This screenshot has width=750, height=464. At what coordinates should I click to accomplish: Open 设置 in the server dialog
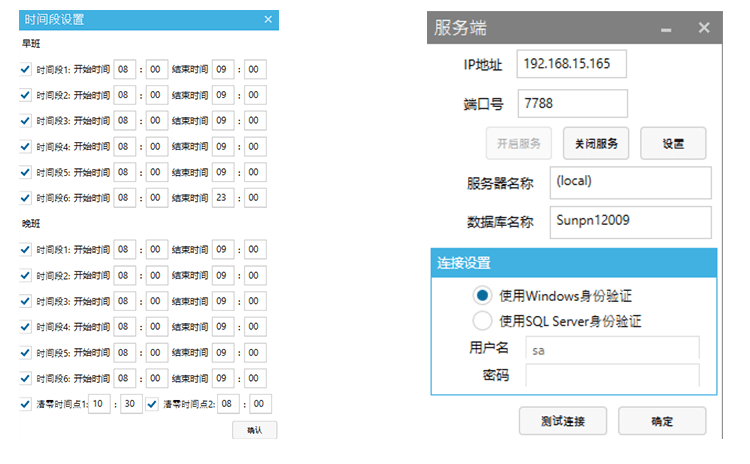pos(673,143)
